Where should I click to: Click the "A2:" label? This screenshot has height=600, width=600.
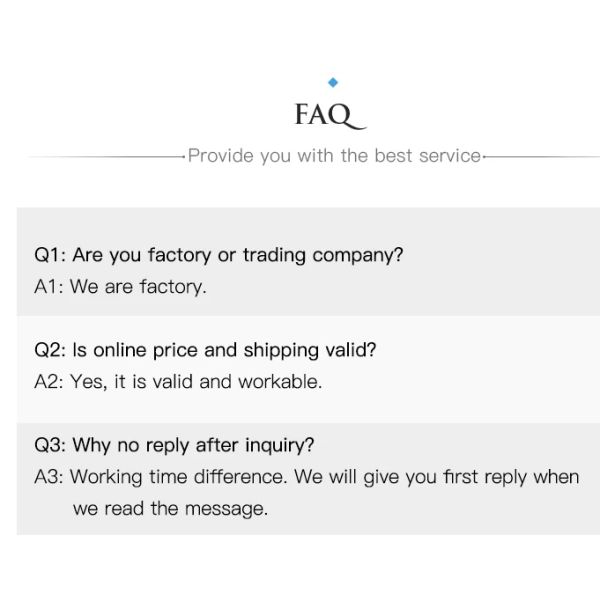(x=49, y=382)
